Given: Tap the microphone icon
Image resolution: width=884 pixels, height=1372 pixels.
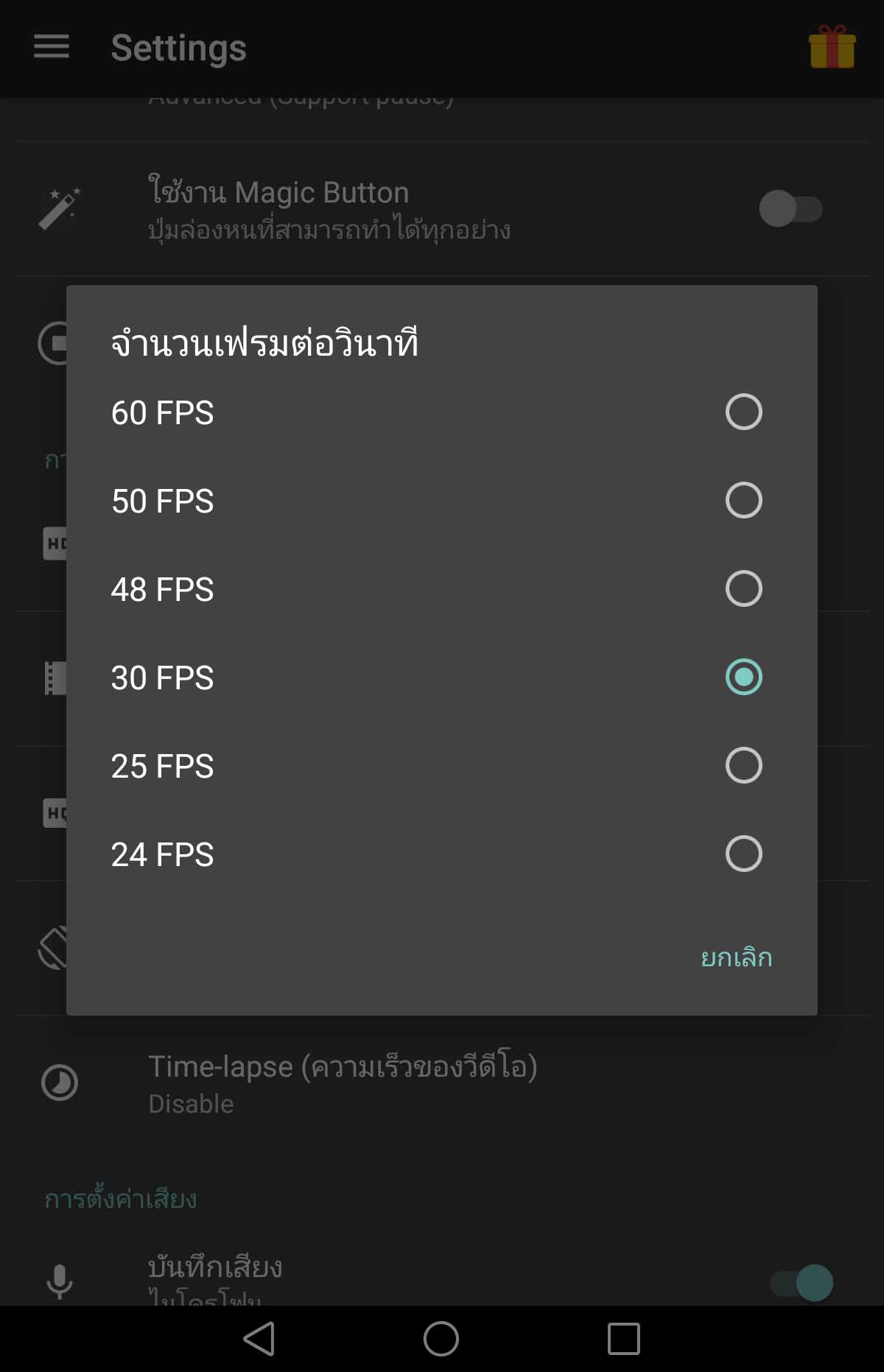Looking at the screenshot, I should click(60, 1281).
